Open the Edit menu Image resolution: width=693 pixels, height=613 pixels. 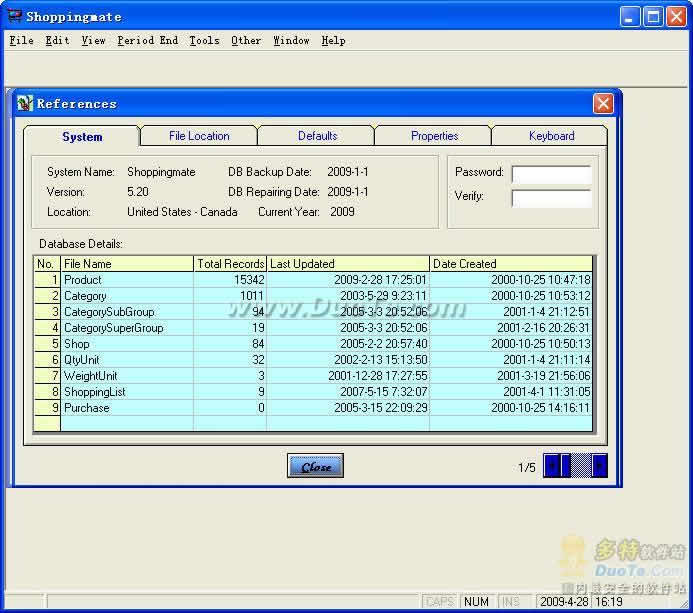[x=57, y=40]
